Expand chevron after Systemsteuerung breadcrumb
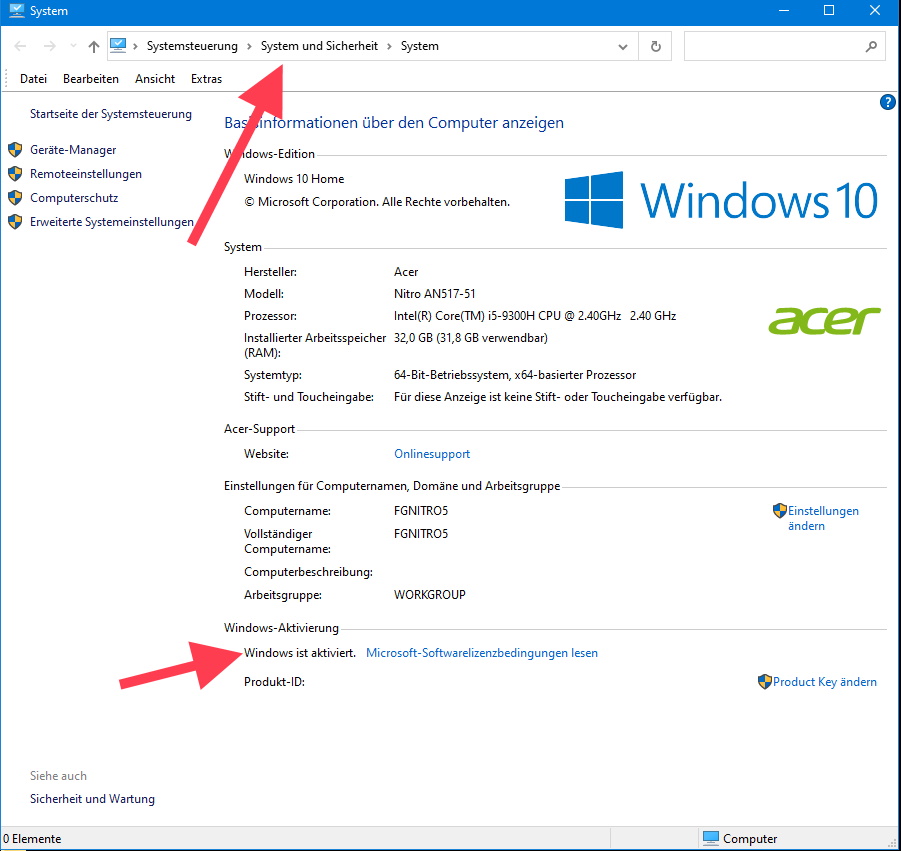This screenshot has width=901, height=851. [249, 46]
